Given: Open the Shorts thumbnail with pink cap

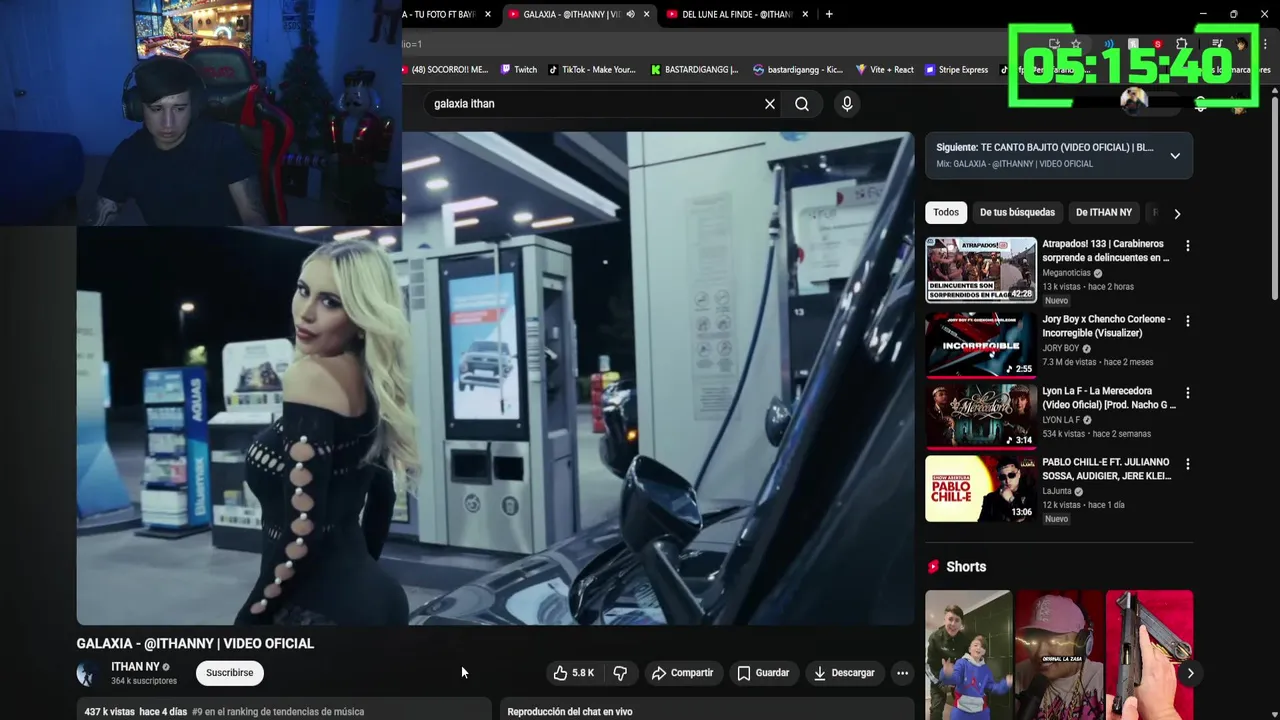Looking at the screenshot, I should pyautogui.click(x=1059, y=655).
